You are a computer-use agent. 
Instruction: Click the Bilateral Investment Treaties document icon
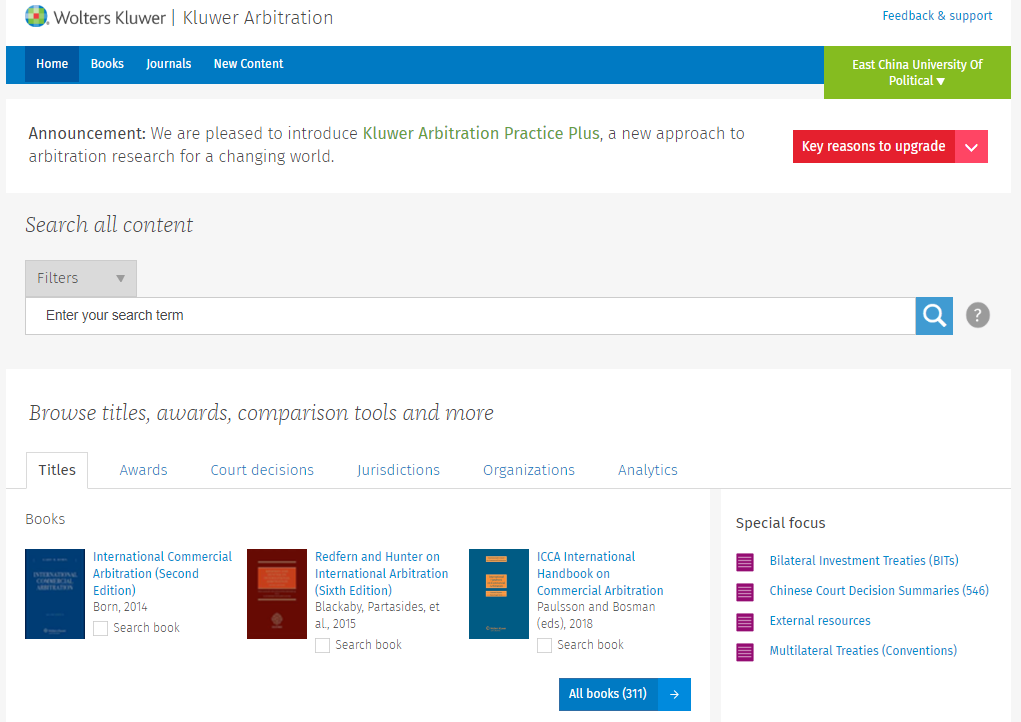(745, 562)
